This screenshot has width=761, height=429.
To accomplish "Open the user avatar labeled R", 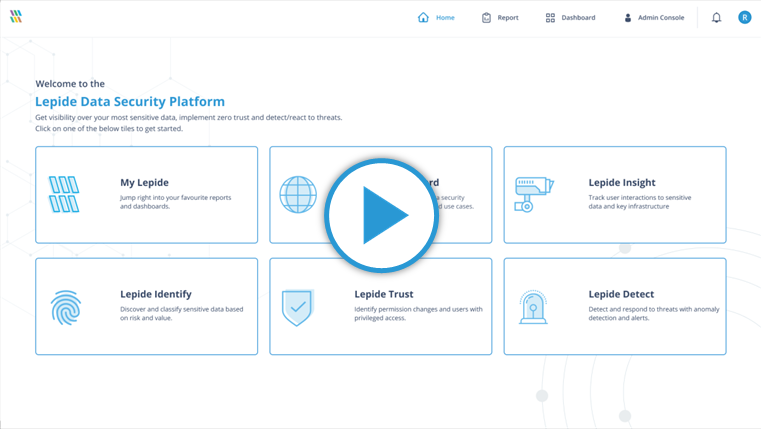I will pos(744,17).
